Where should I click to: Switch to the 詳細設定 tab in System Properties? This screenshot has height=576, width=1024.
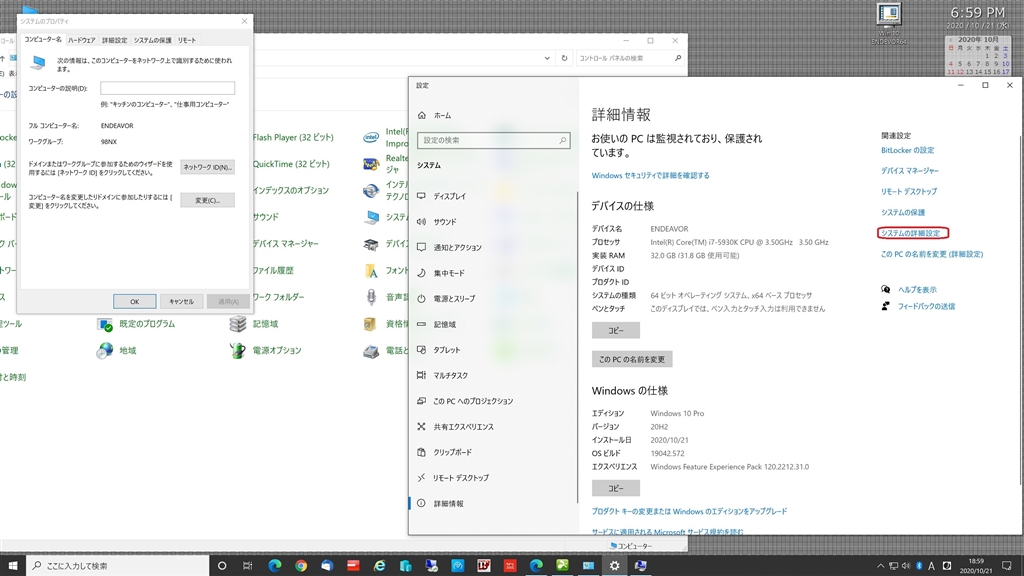coord(115,40)
